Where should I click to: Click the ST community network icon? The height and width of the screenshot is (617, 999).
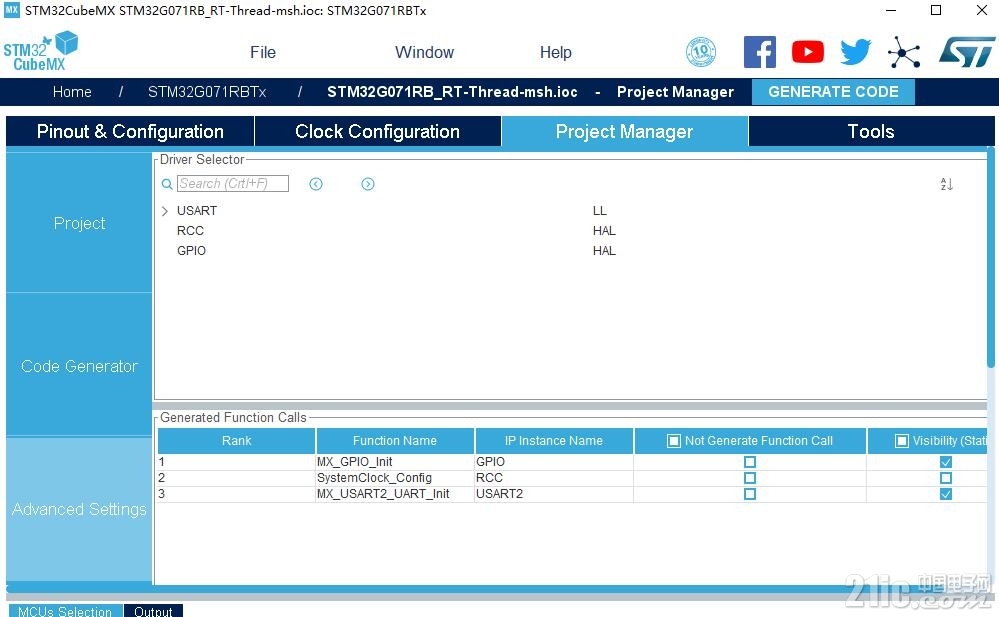tap(904, 52)
